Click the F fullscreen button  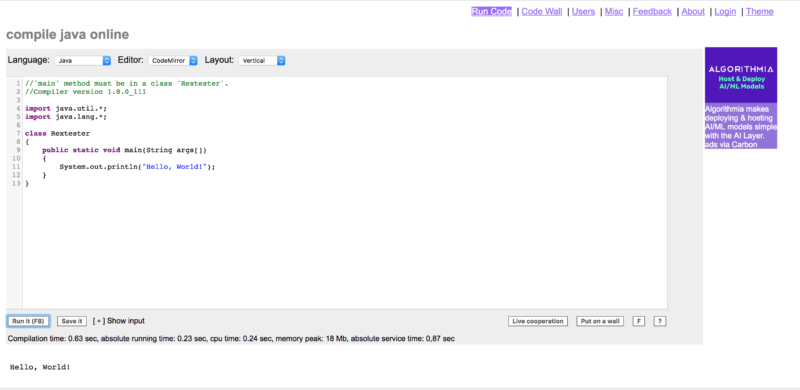(x=639, y=321)
